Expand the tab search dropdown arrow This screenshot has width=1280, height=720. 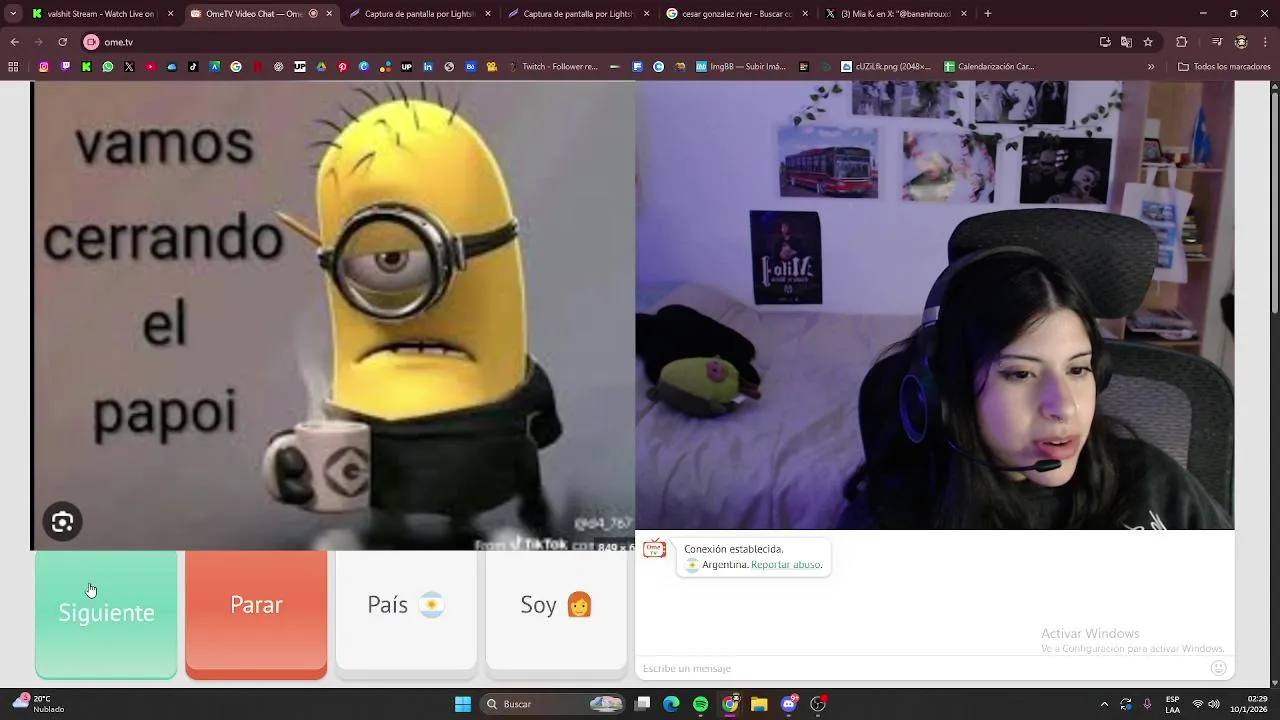tap(12, 14)
